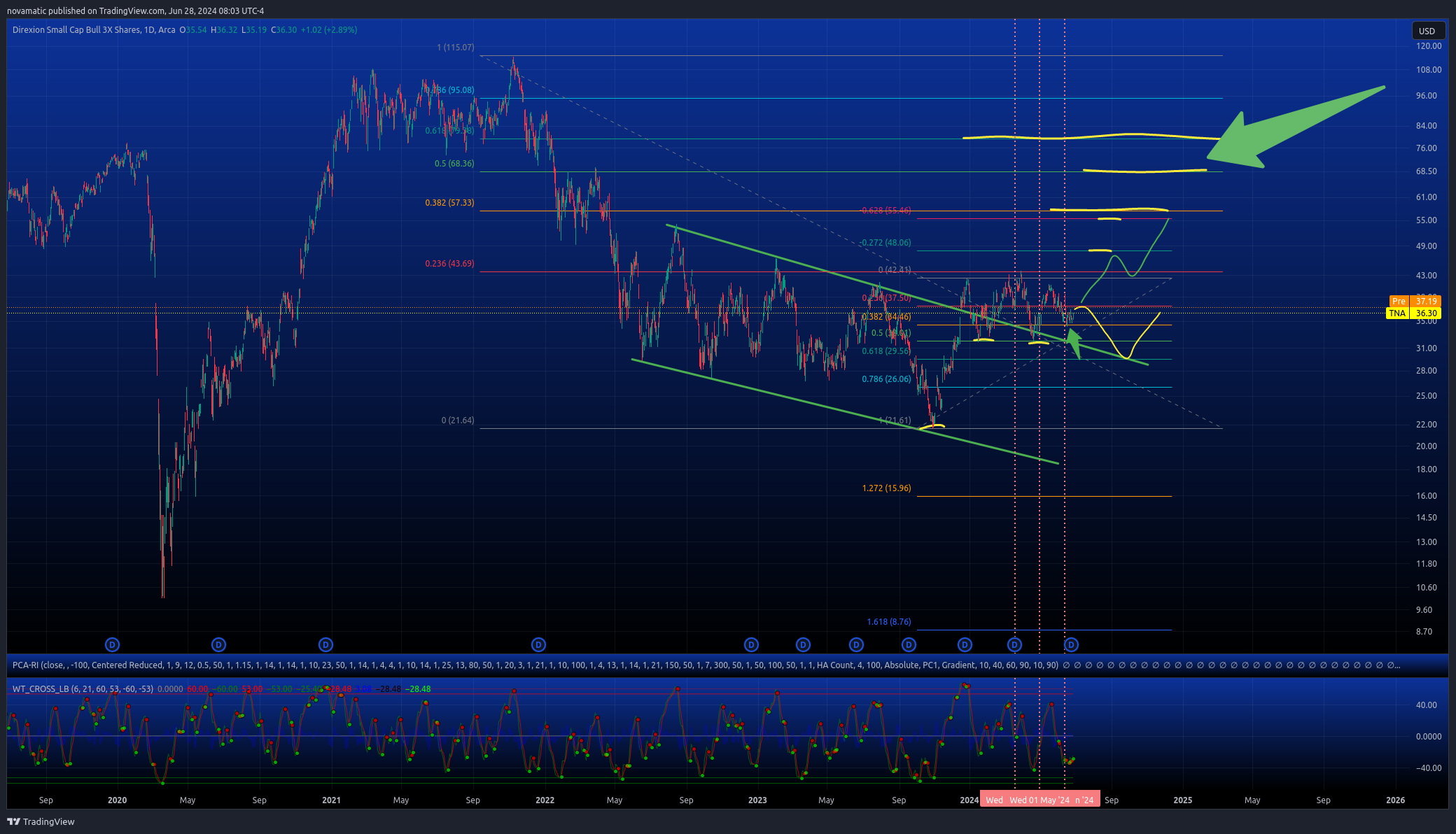Click the 2025 label on the time axis
This screenshot has width=1456, height=834.
(1183, 800)
